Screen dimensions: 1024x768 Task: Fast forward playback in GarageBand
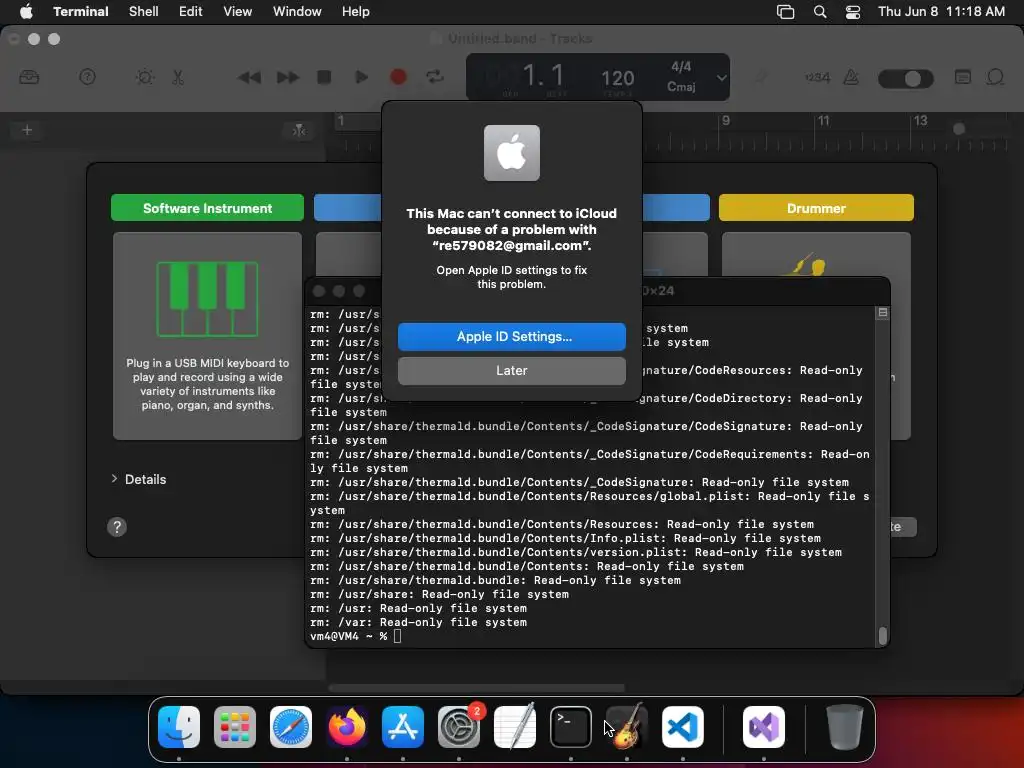click(287, 78)
